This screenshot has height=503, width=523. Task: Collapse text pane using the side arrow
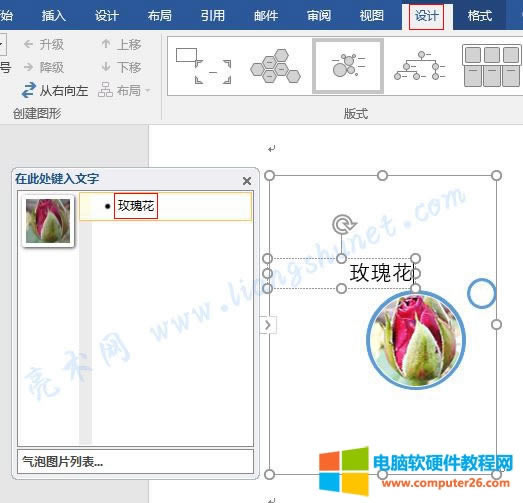(x=268, y=325)
